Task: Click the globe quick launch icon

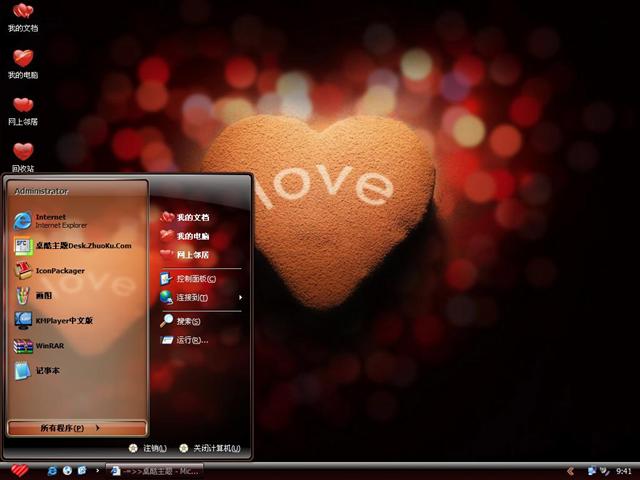Action: 67,471
